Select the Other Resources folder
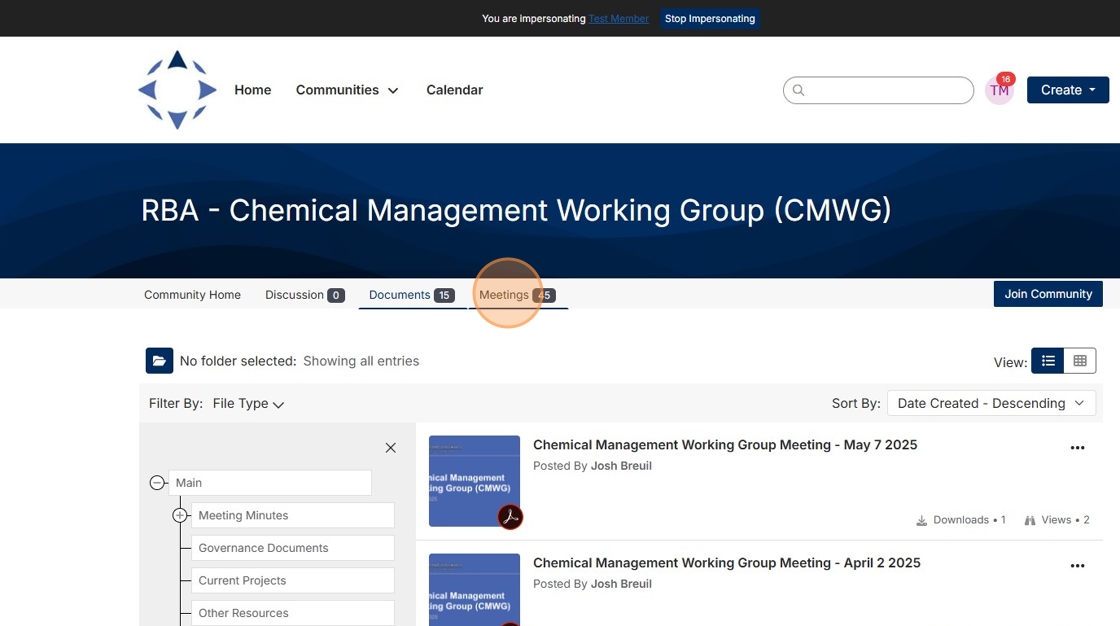This screenshot has height=626, width=1120. coord(293,613)
